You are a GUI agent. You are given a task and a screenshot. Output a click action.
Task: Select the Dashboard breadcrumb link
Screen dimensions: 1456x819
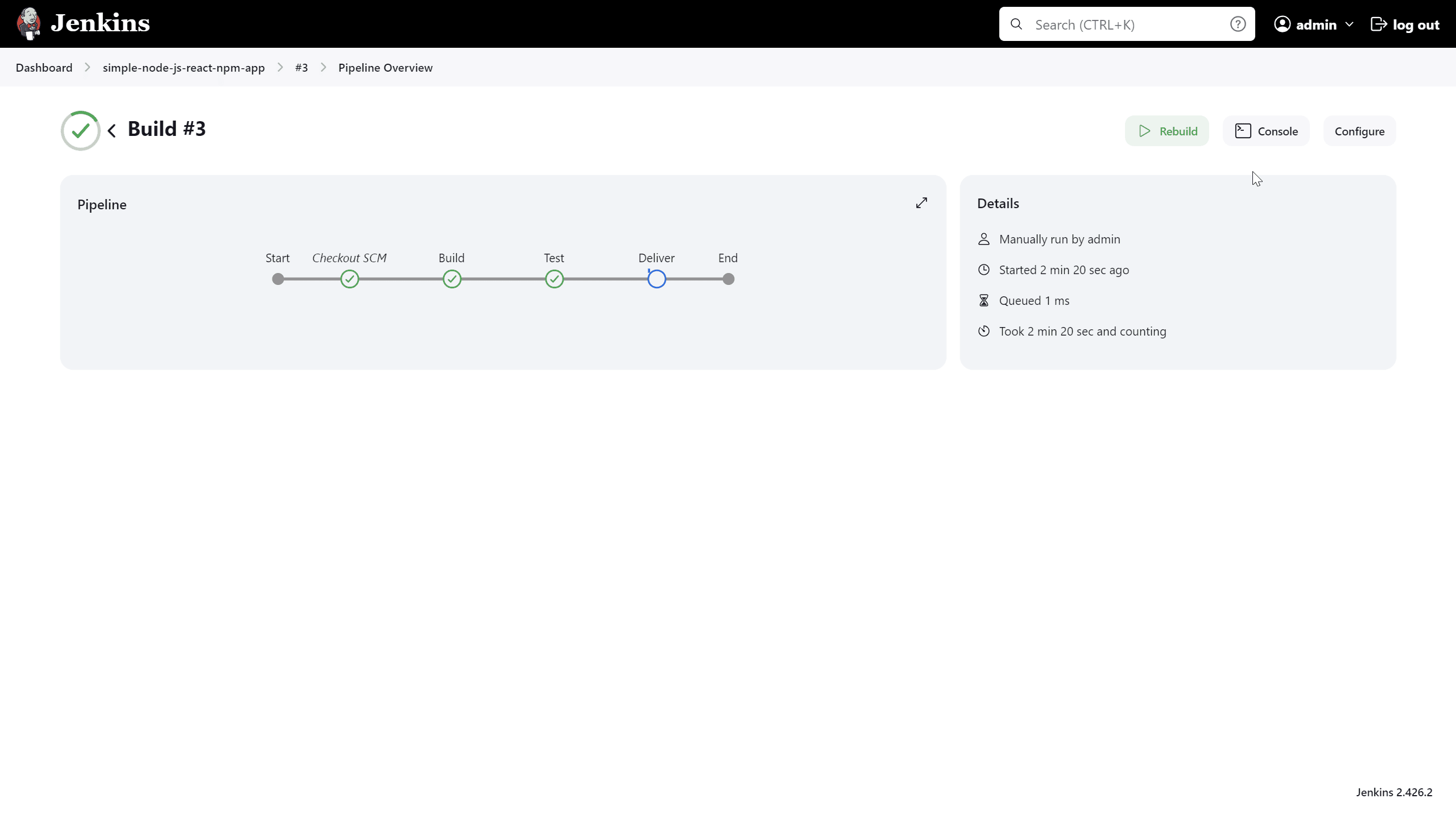[x=44, y=67]
